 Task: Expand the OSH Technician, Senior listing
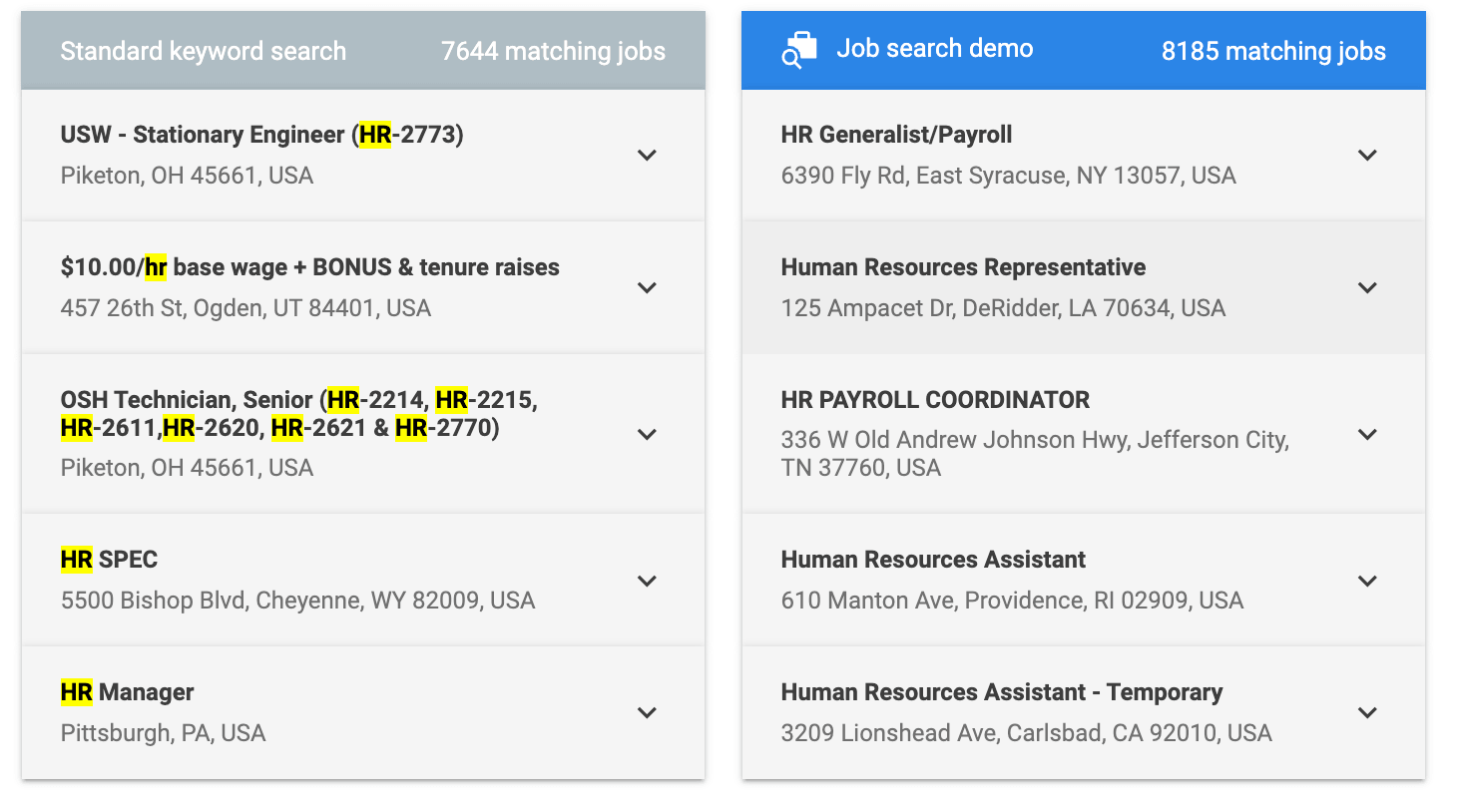(647, 435)
